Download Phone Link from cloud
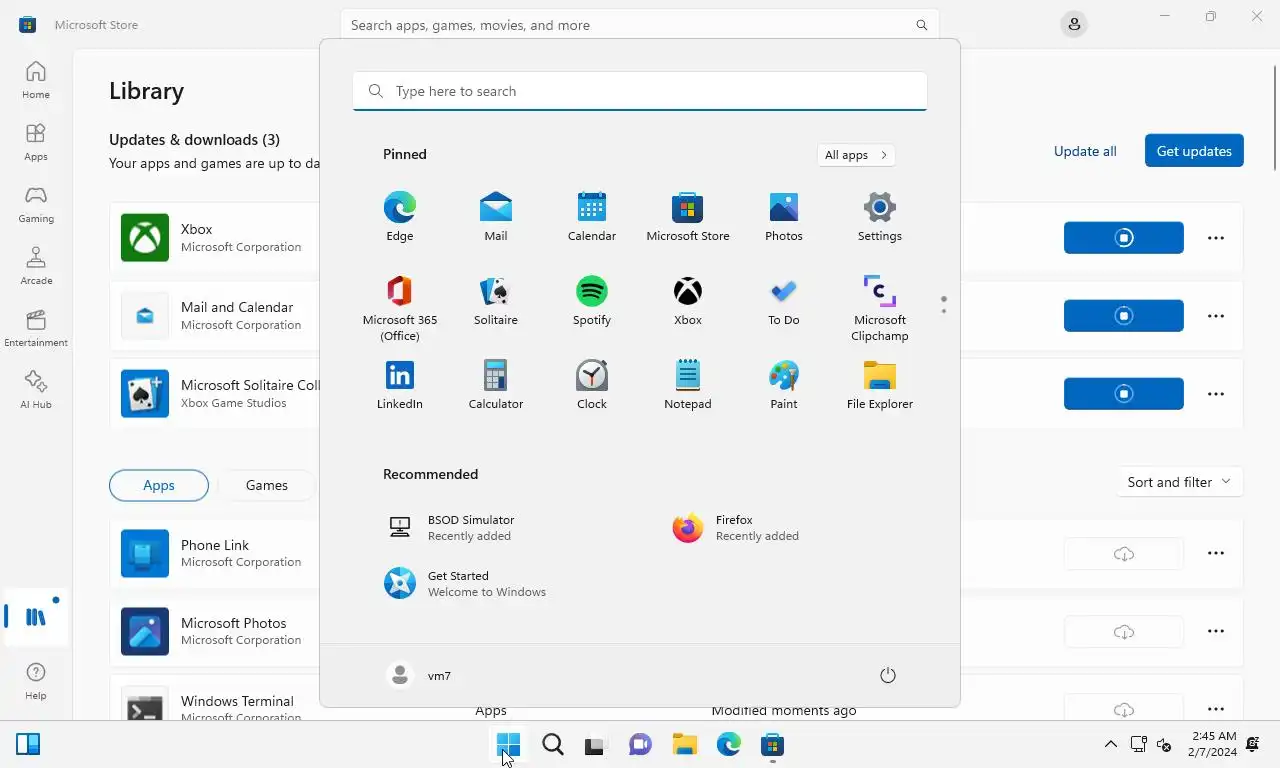Screen dimensions: 1280x768 coord(1124,553)
